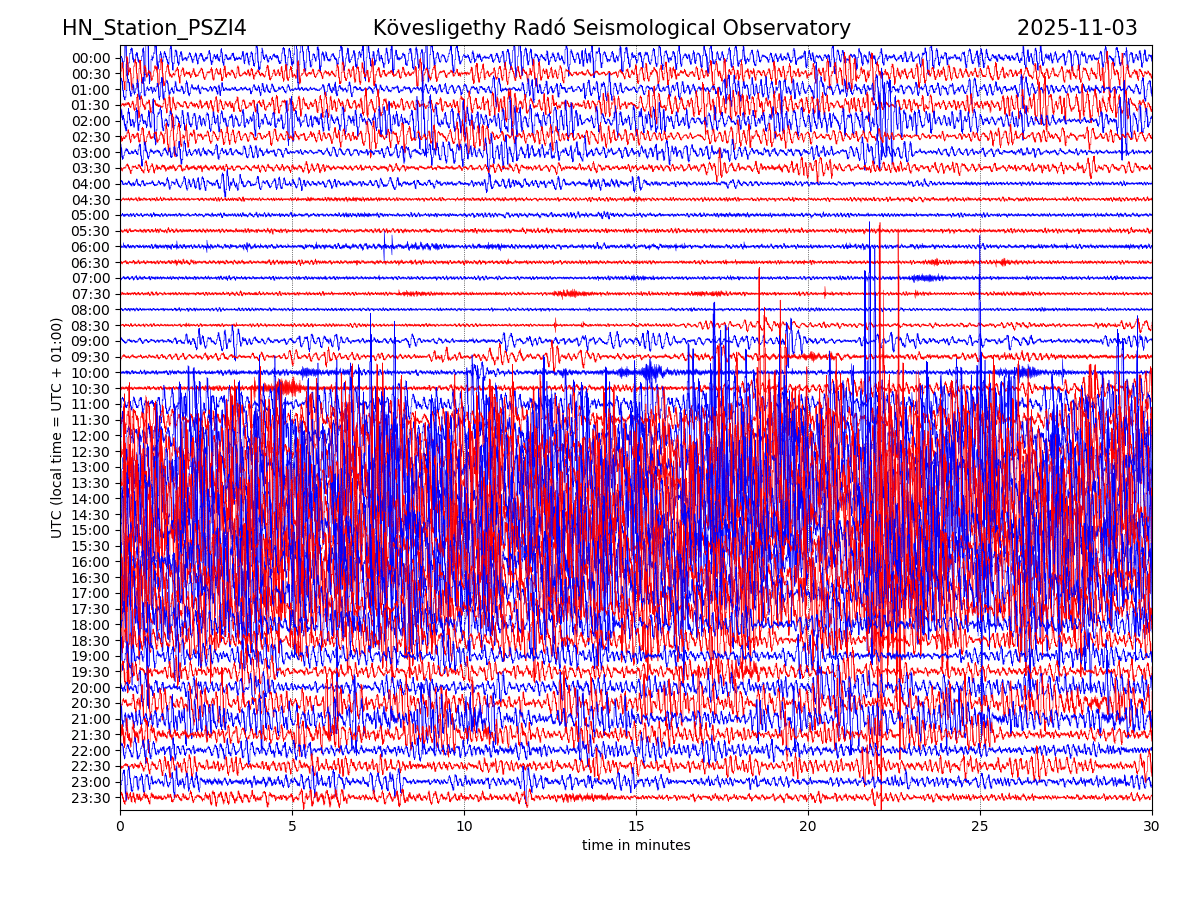Click the "time in minutes" axis label
Viewport: 1200px width, 900px height.
(636, 846)
